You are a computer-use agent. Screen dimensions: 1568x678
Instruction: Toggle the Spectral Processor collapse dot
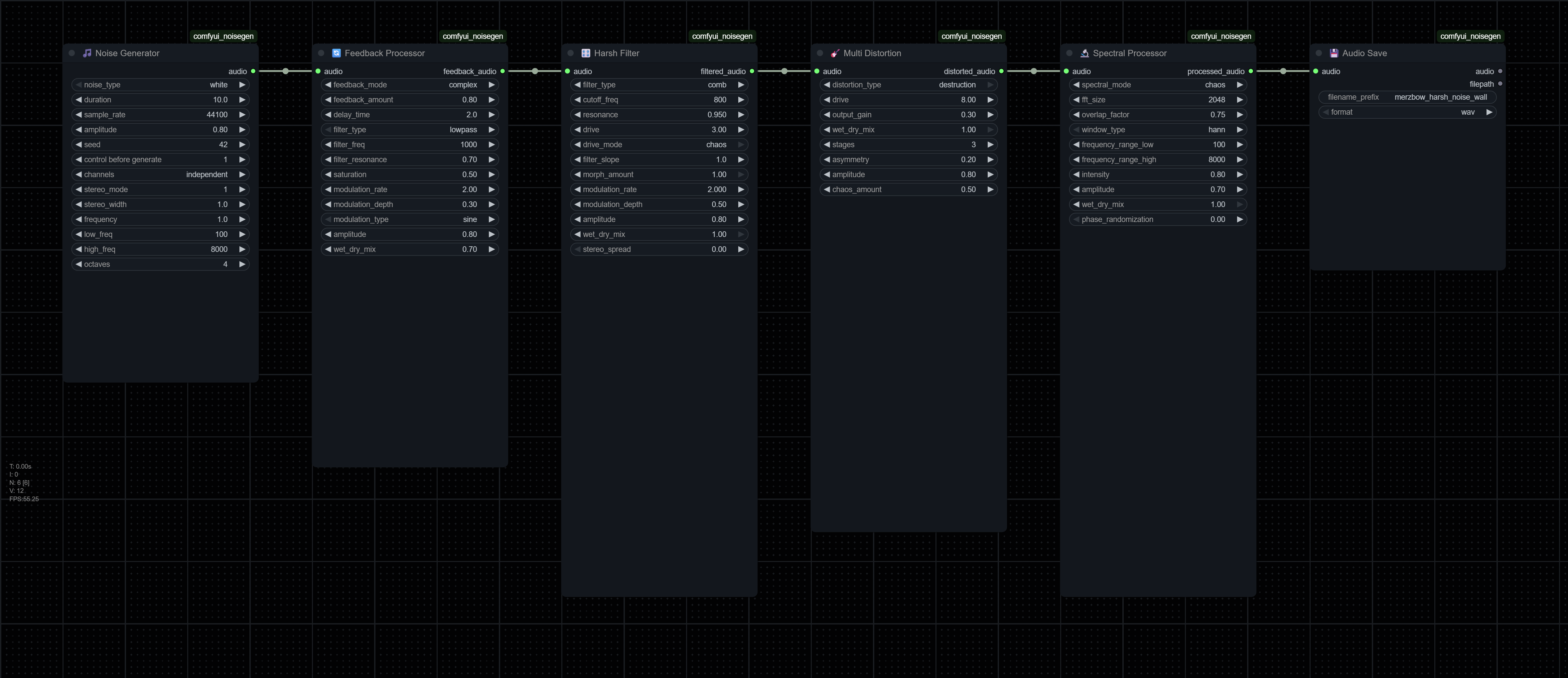(1069, 53)
